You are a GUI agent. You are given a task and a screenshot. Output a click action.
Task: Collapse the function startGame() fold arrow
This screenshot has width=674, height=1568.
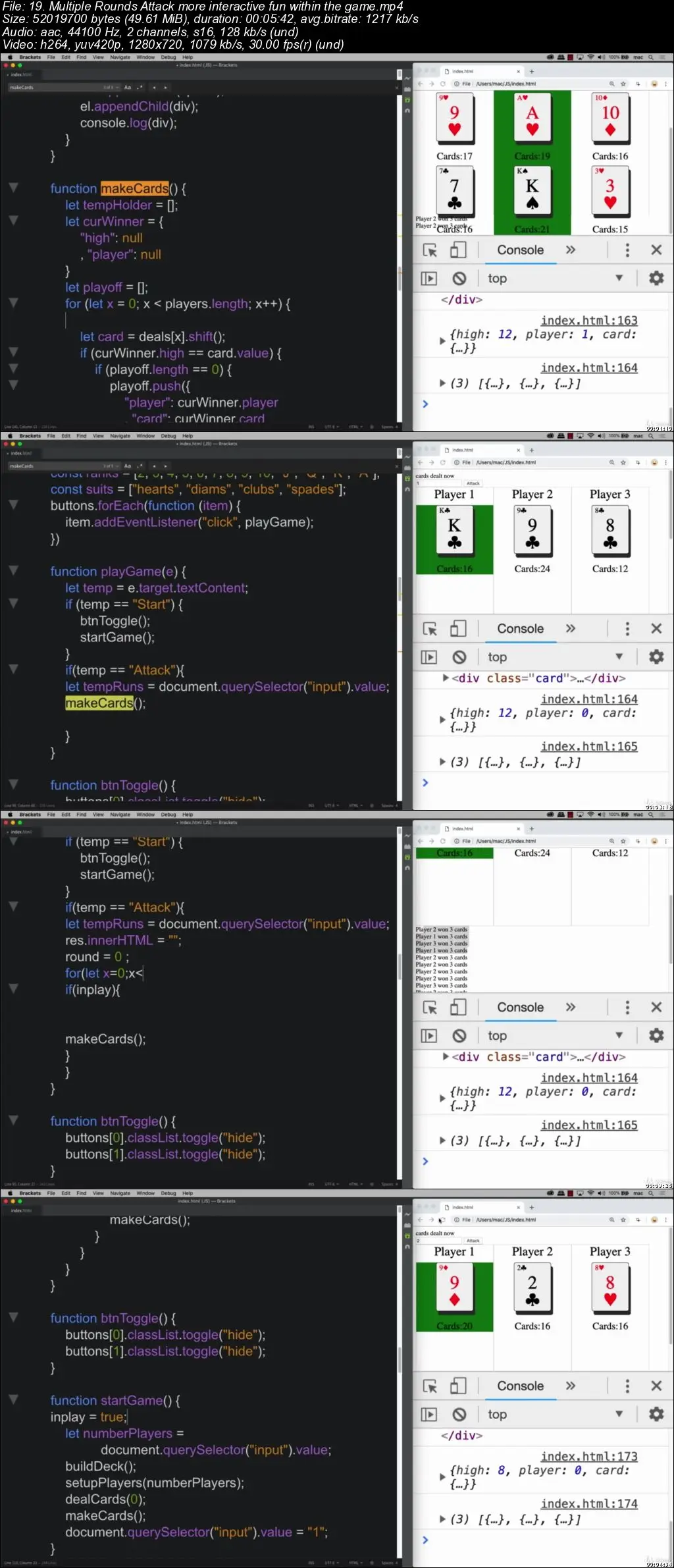pyautogui.click(x=13, y=1400)
